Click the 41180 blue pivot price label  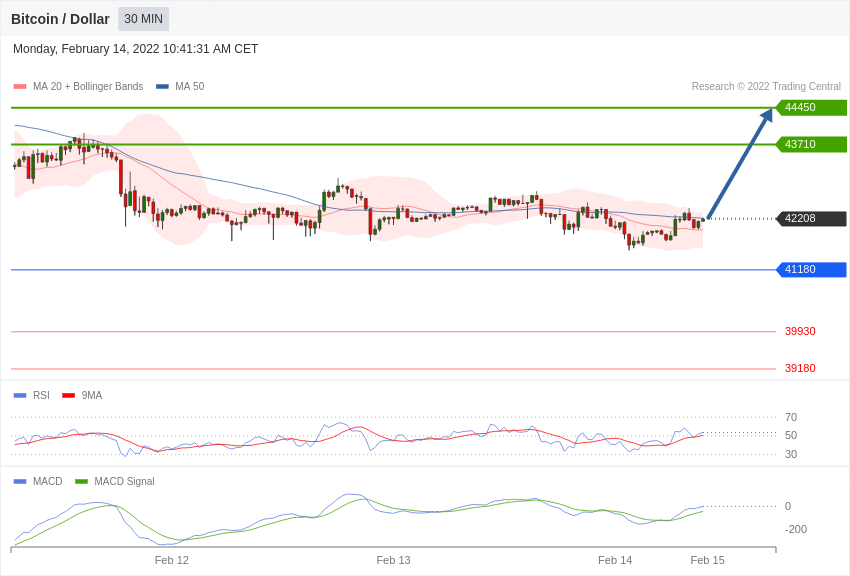pyautogui.click(x=812, y=269)
